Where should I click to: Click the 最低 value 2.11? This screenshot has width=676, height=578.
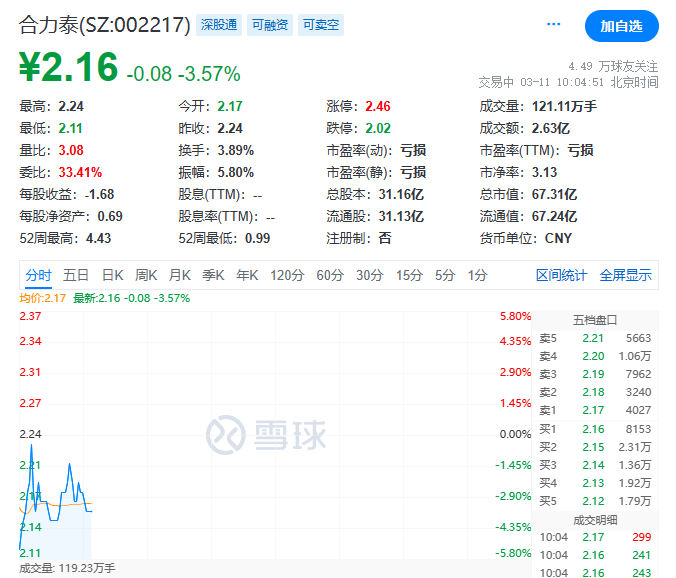[x=71, y=128]
